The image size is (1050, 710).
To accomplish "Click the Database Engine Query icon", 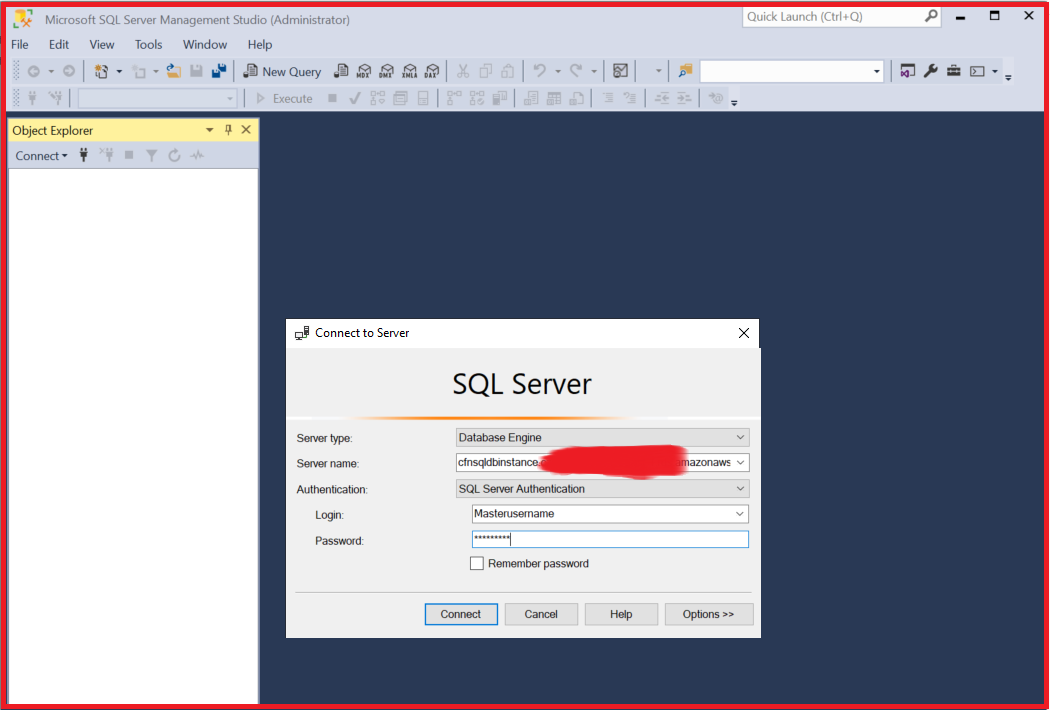I will point(342,71).
